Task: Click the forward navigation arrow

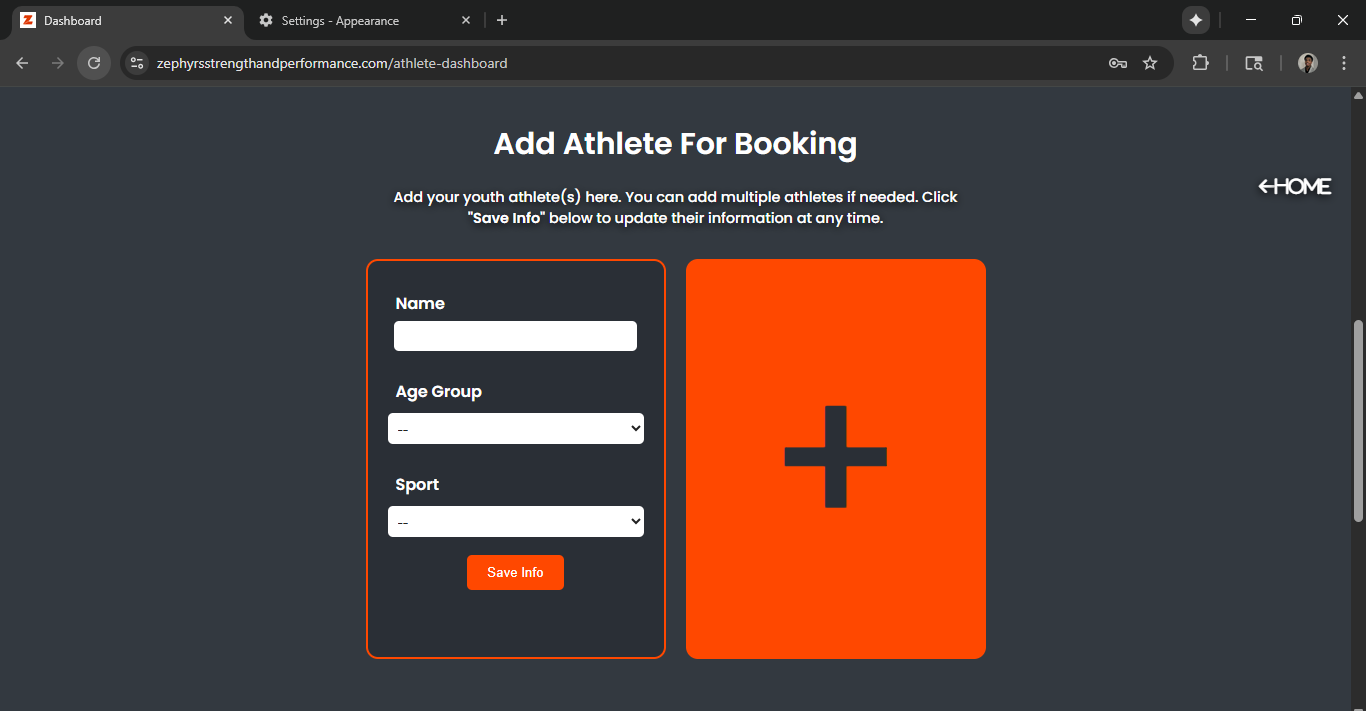Action: pyautogui.click(x=57, y=62)
